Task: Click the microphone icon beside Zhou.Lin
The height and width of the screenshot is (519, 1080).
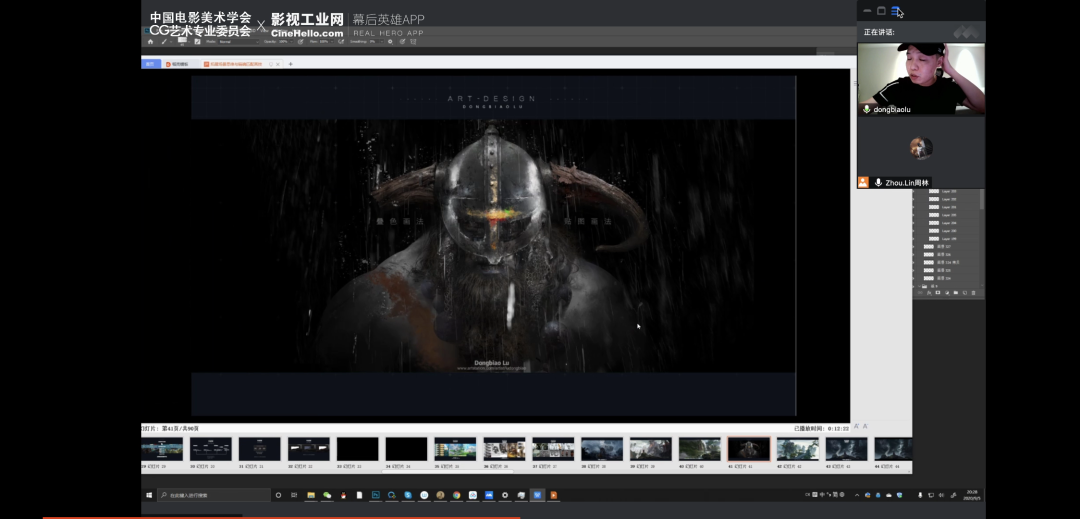Action: point(878,183)
